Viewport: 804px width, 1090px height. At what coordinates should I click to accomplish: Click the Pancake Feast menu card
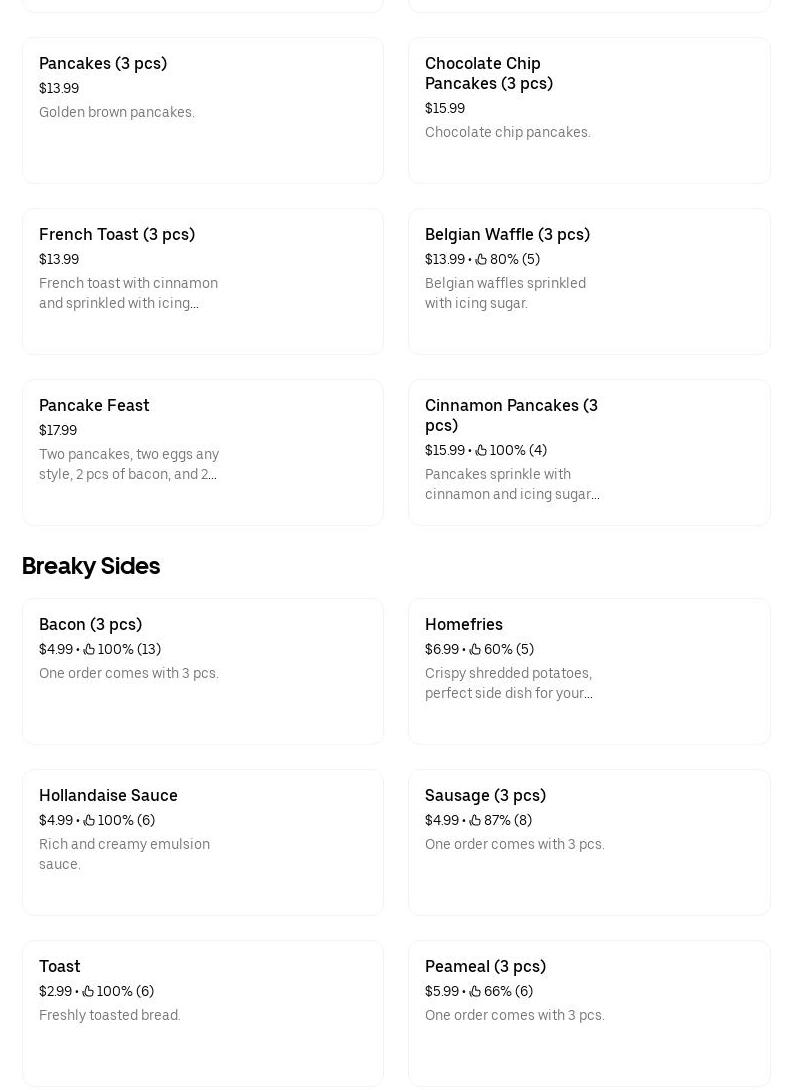click(202, 452)
